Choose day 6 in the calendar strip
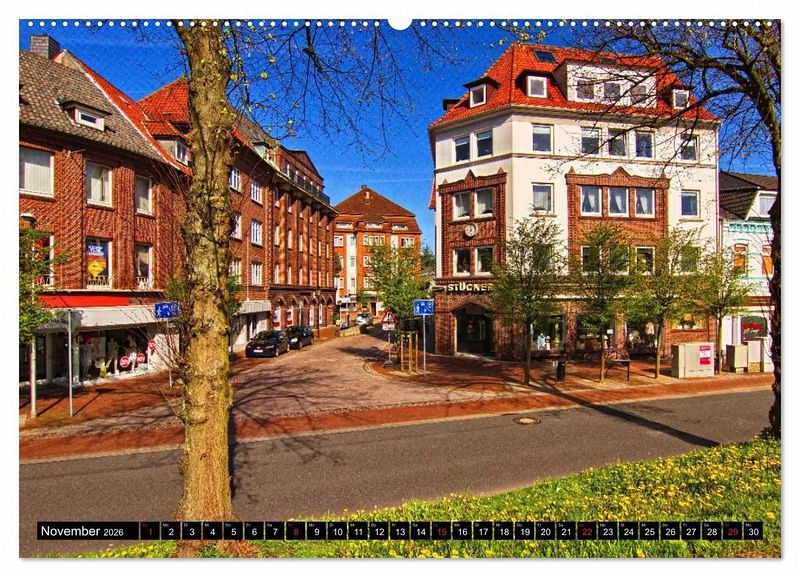This screenshot has height=577, width=800. click(x=254, y=531)
